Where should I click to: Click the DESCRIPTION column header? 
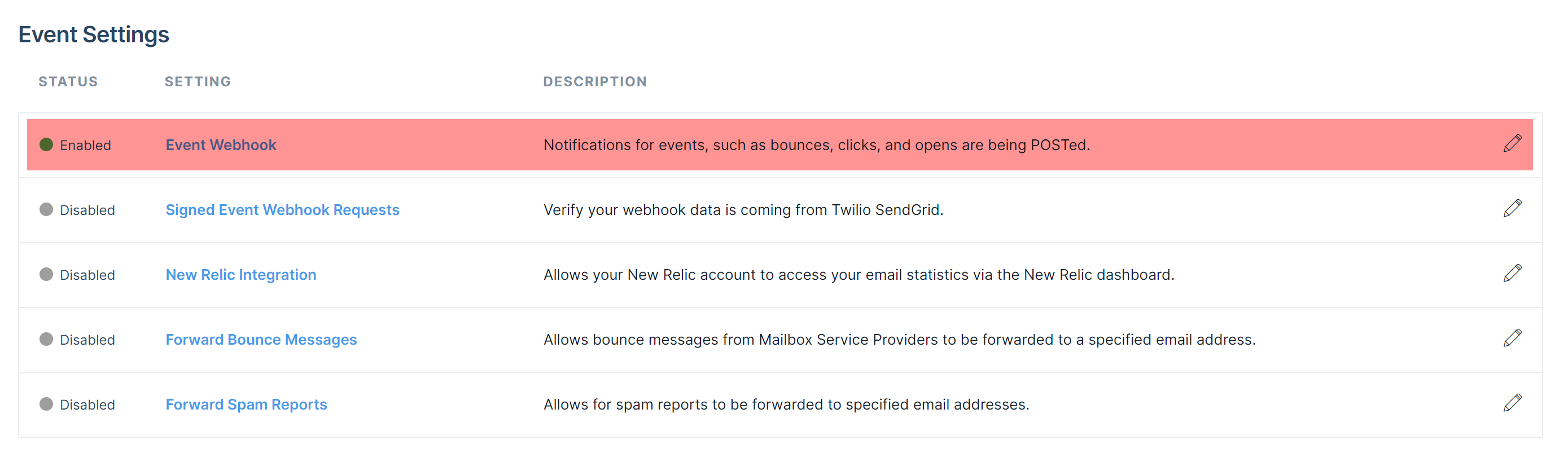[595, 81]
